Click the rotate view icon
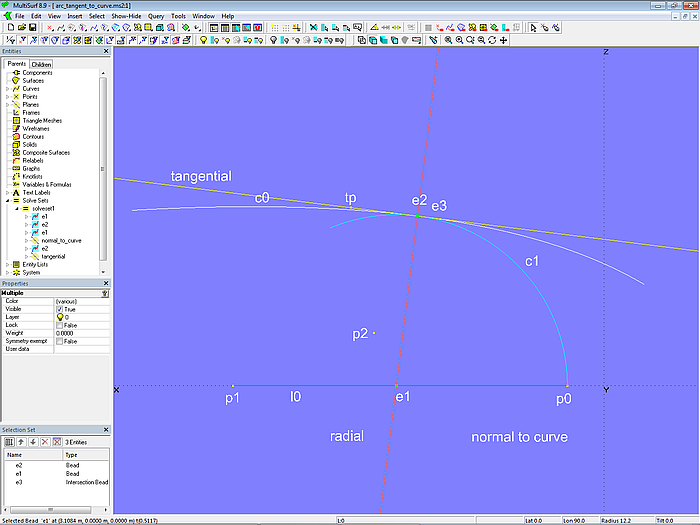700x525 pixels. (x=493, y=40)
